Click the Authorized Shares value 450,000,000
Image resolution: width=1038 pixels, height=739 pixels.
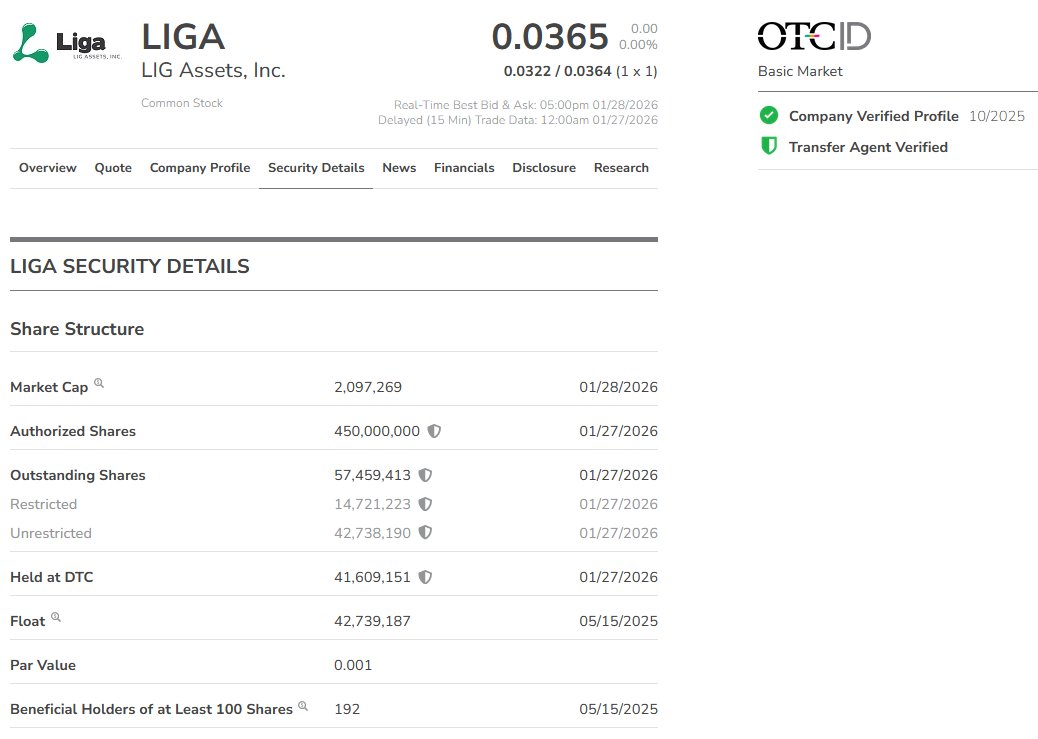[377, 431]
